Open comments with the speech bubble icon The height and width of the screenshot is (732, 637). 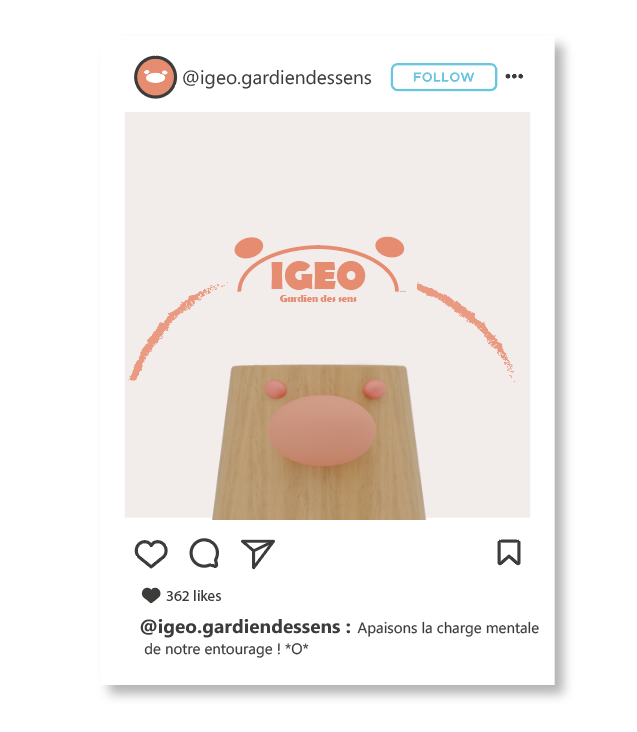(x=204, y=553)
